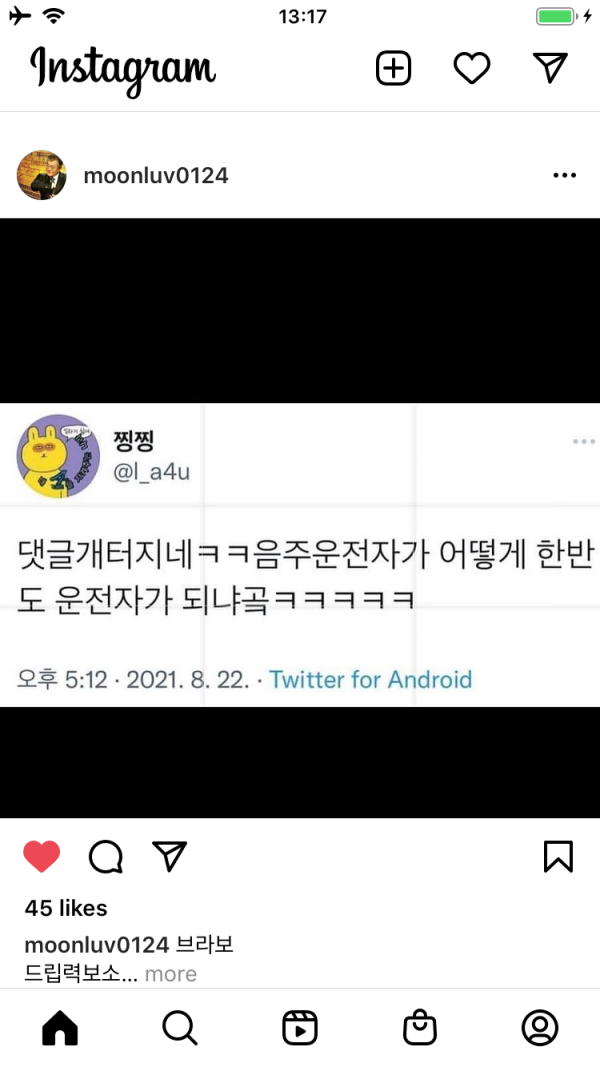Open Reels tab in bottom bar
This screenshot has width=600, height=1067.
coord(300,1028)
